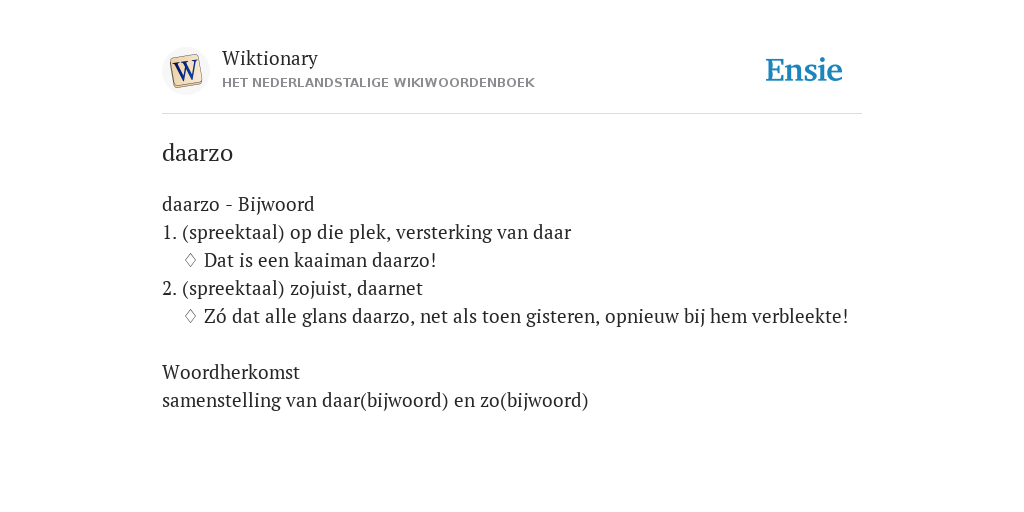The height and width of the screenshot is (512, 1024).
Task: Click the text 'samenstelling van daar(bijwoord)'
Action: pyautogui.click(x=305, y=400)
